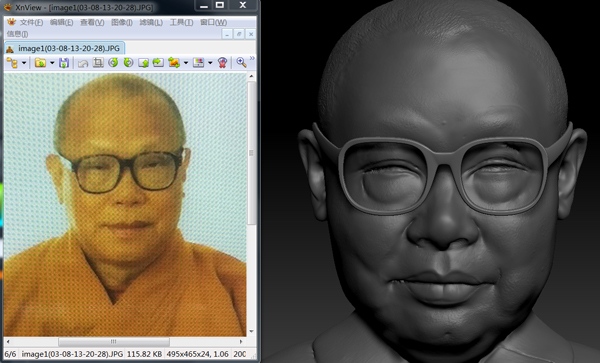Click the vertical scrollbar thumb
Screen dimensions: 600x363
click(251, 153)
